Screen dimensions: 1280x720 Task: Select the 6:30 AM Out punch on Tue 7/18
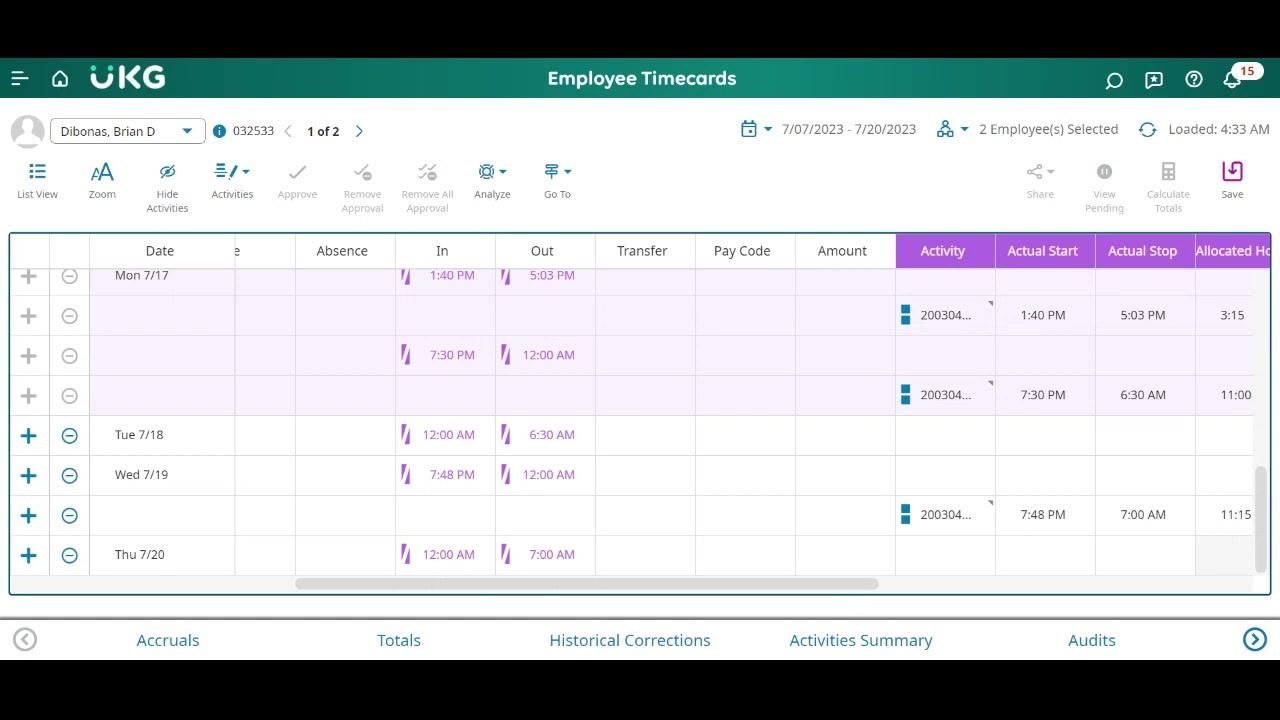545,435
